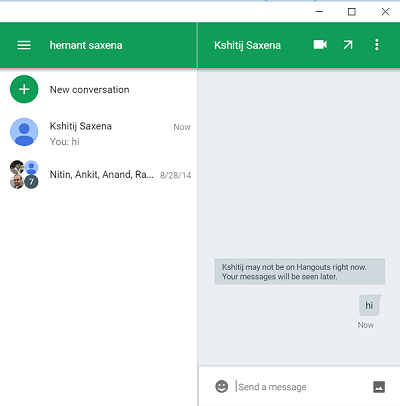Image resolution: width=400 pixels, height=406 pixels.
Task: Open the Nitin, Ankit, Anand group chat
Action: pyautogui.click(x=99, y=175)
